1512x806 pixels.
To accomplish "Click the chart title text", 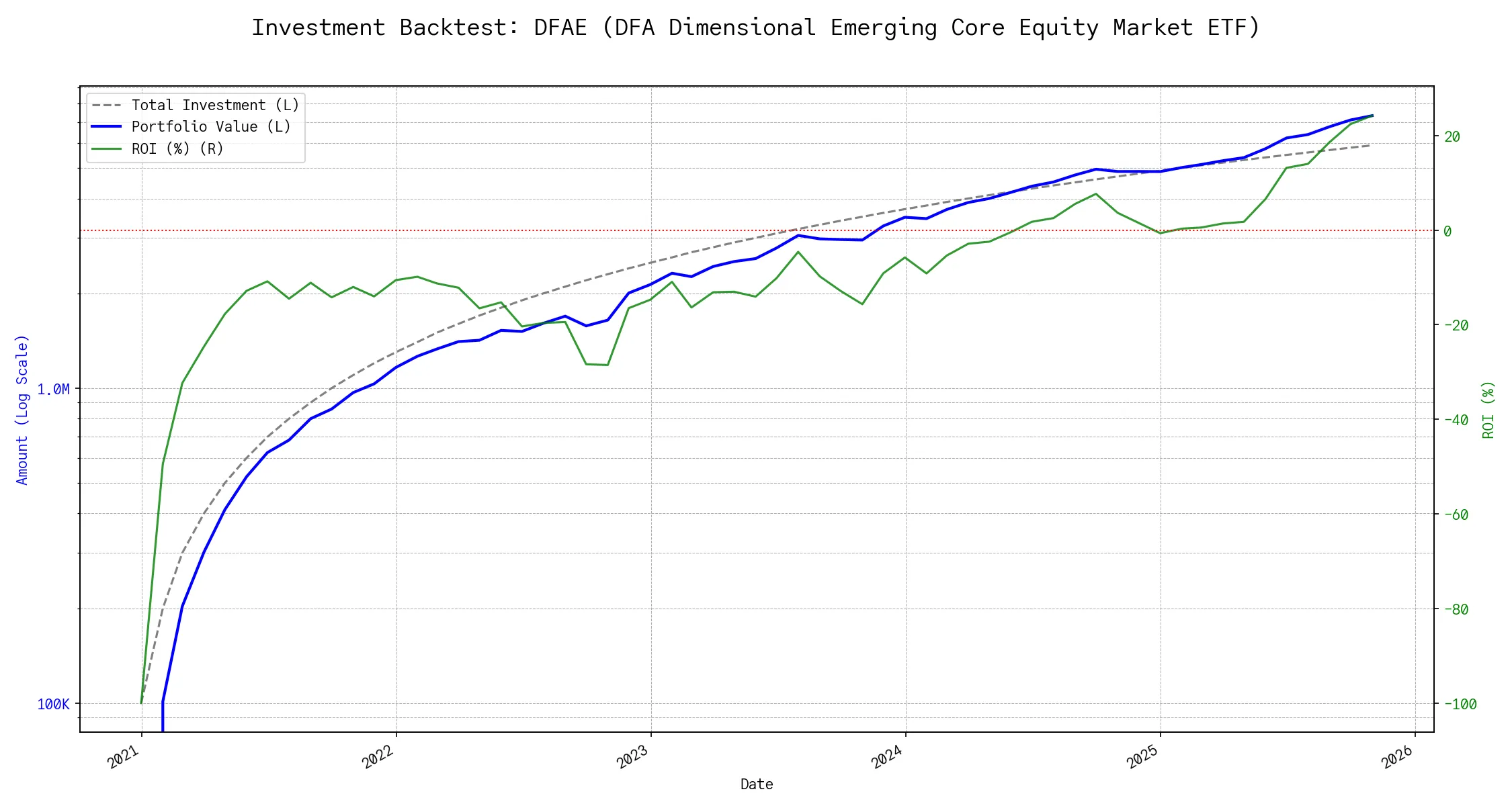I will 755,28.
